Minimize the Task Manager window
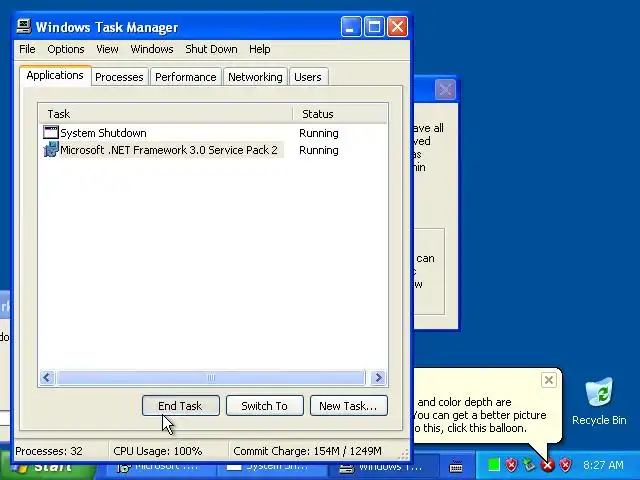The width and height of the screenshot is (640, 480). click(351, 27)
